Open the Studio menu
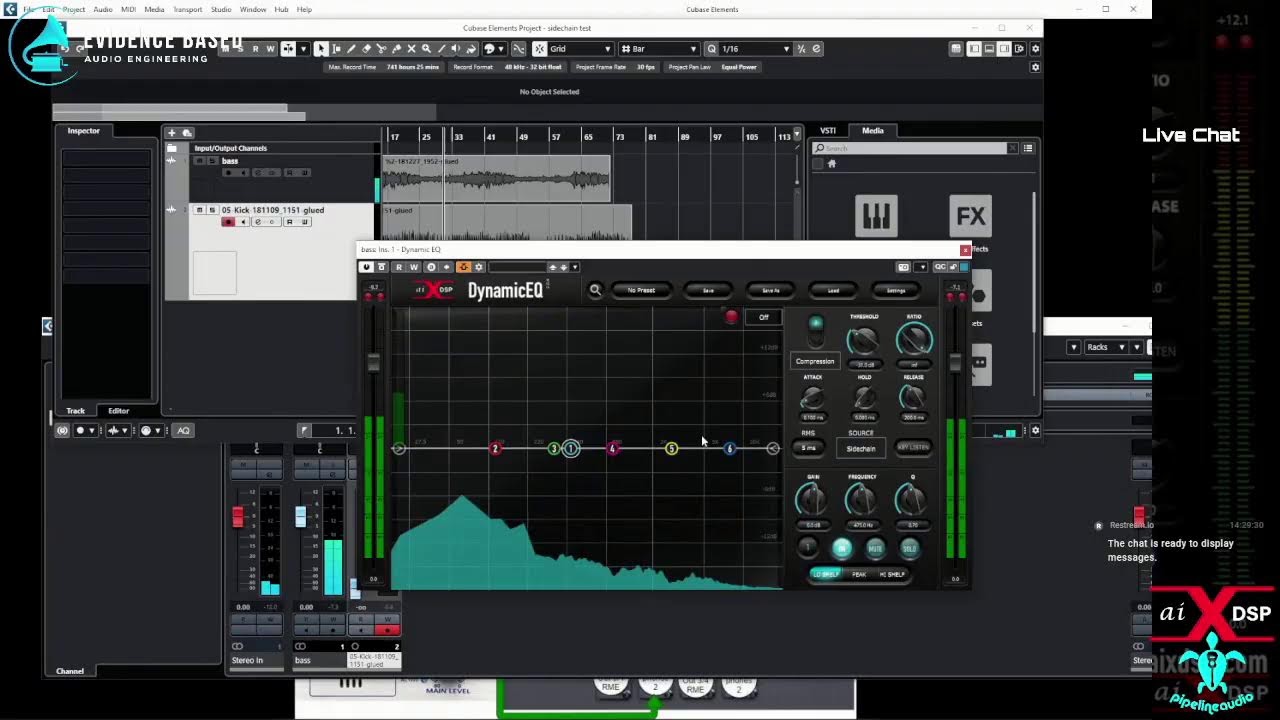Image resolution: width=1280 pixels, height=720 pixels. point(221,9)
